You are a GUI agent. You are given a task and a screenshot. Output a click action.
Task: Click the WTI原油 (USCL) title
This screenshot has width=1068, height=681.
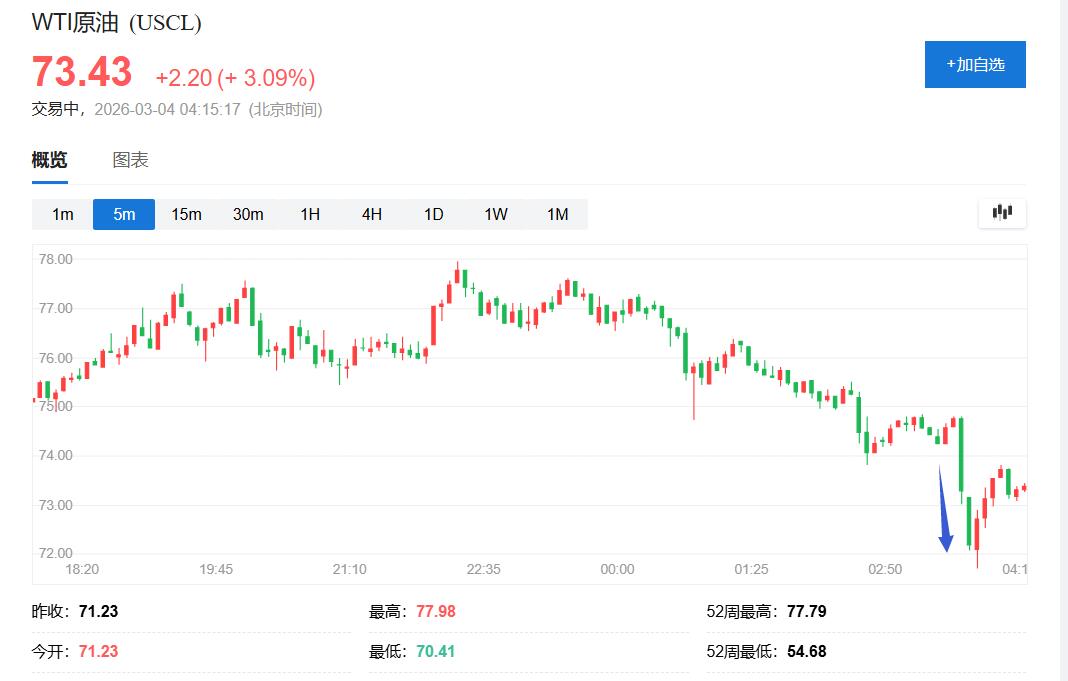click(116, 22)
